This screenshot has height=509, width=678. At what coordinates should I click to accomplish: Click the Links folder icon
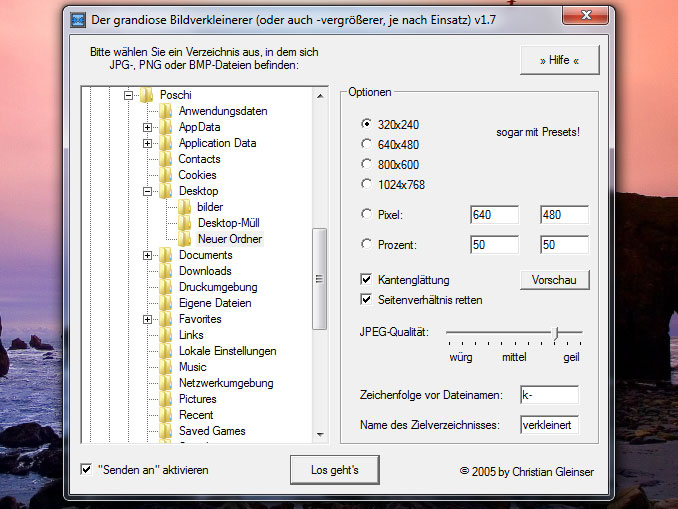tap(166, 335)
